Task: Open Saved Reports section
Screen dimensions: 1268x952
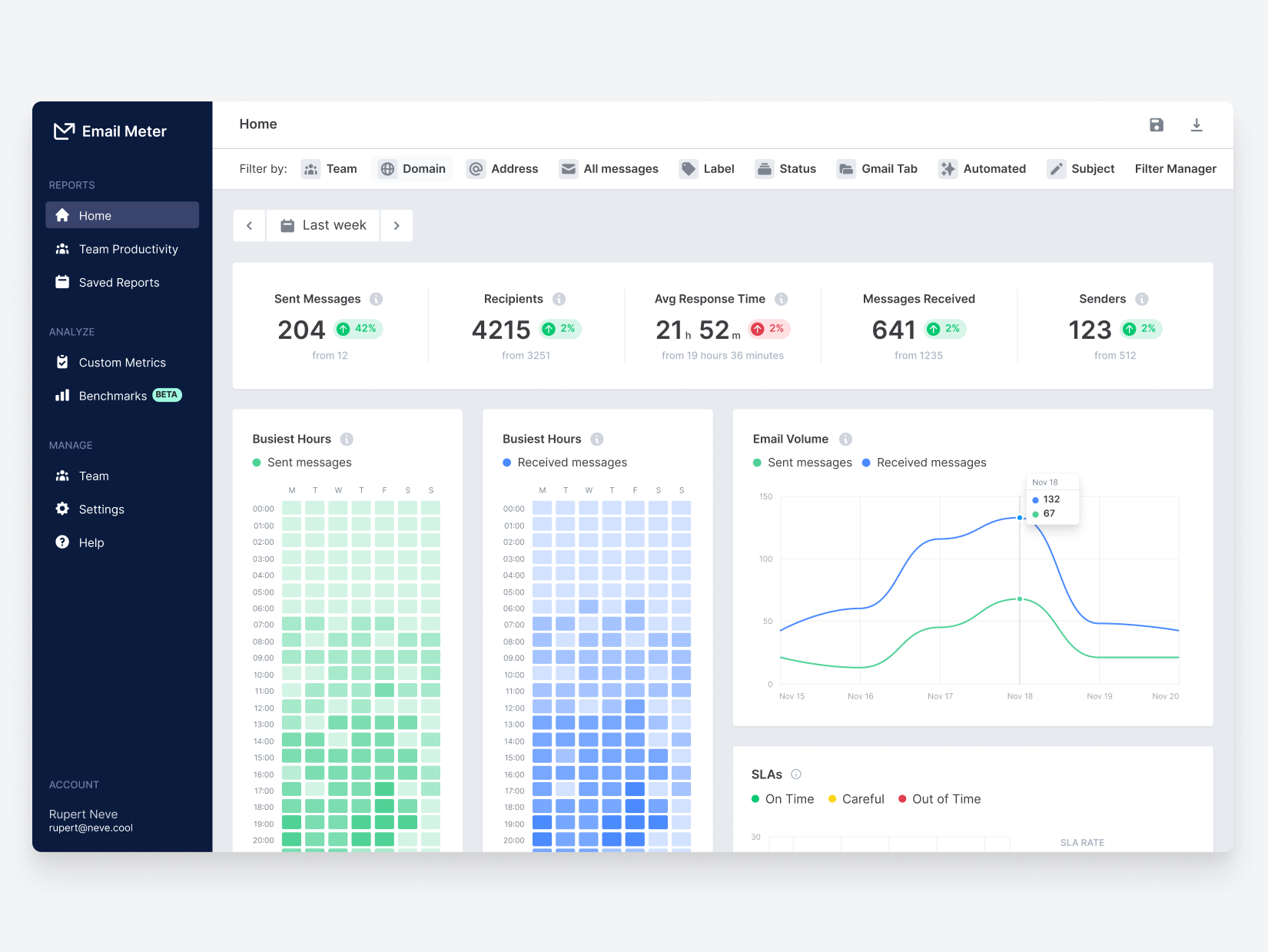Action: pyautogui.click(x=119, y=282)
